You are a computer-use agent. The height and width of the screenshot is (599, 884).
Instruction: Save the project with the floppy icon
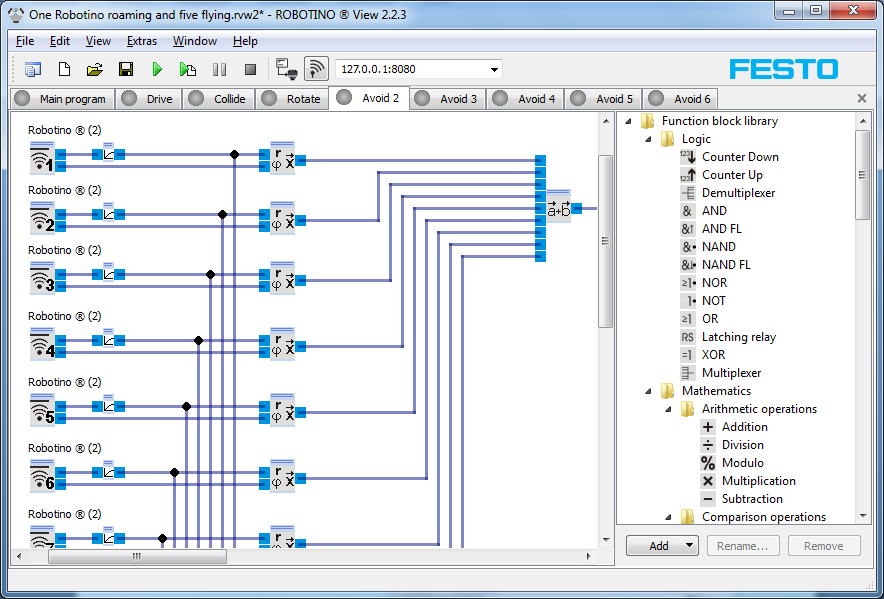[x=126, y=69]
